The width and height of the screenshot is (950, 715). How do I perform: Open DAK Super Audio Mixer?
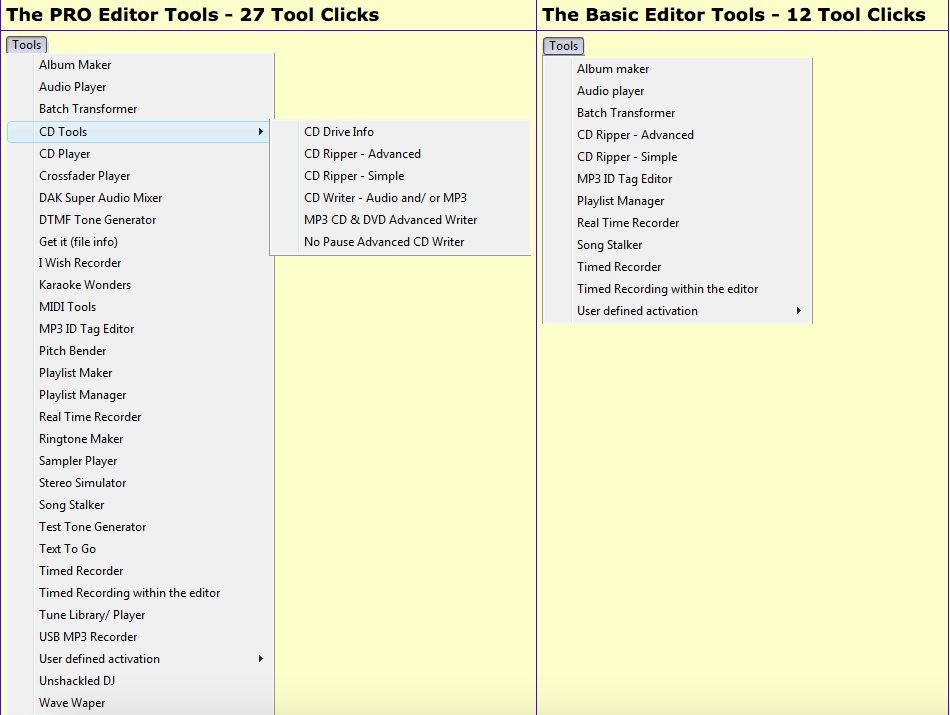(101, 198)
